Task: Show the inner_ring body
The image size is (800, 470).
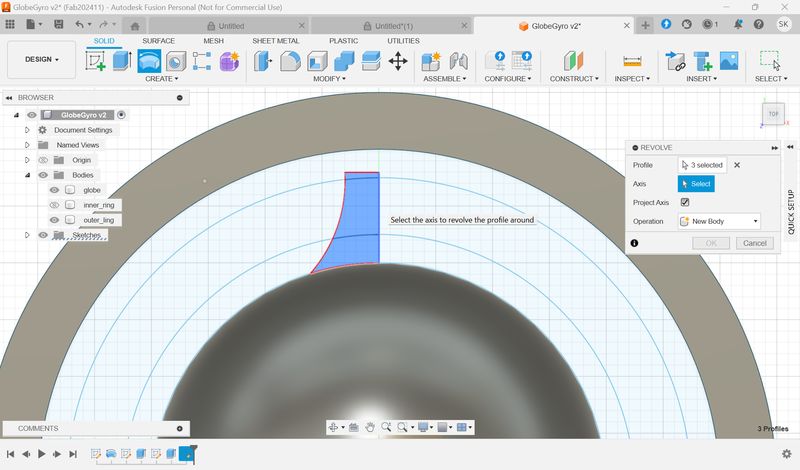Action: [54, 205]
